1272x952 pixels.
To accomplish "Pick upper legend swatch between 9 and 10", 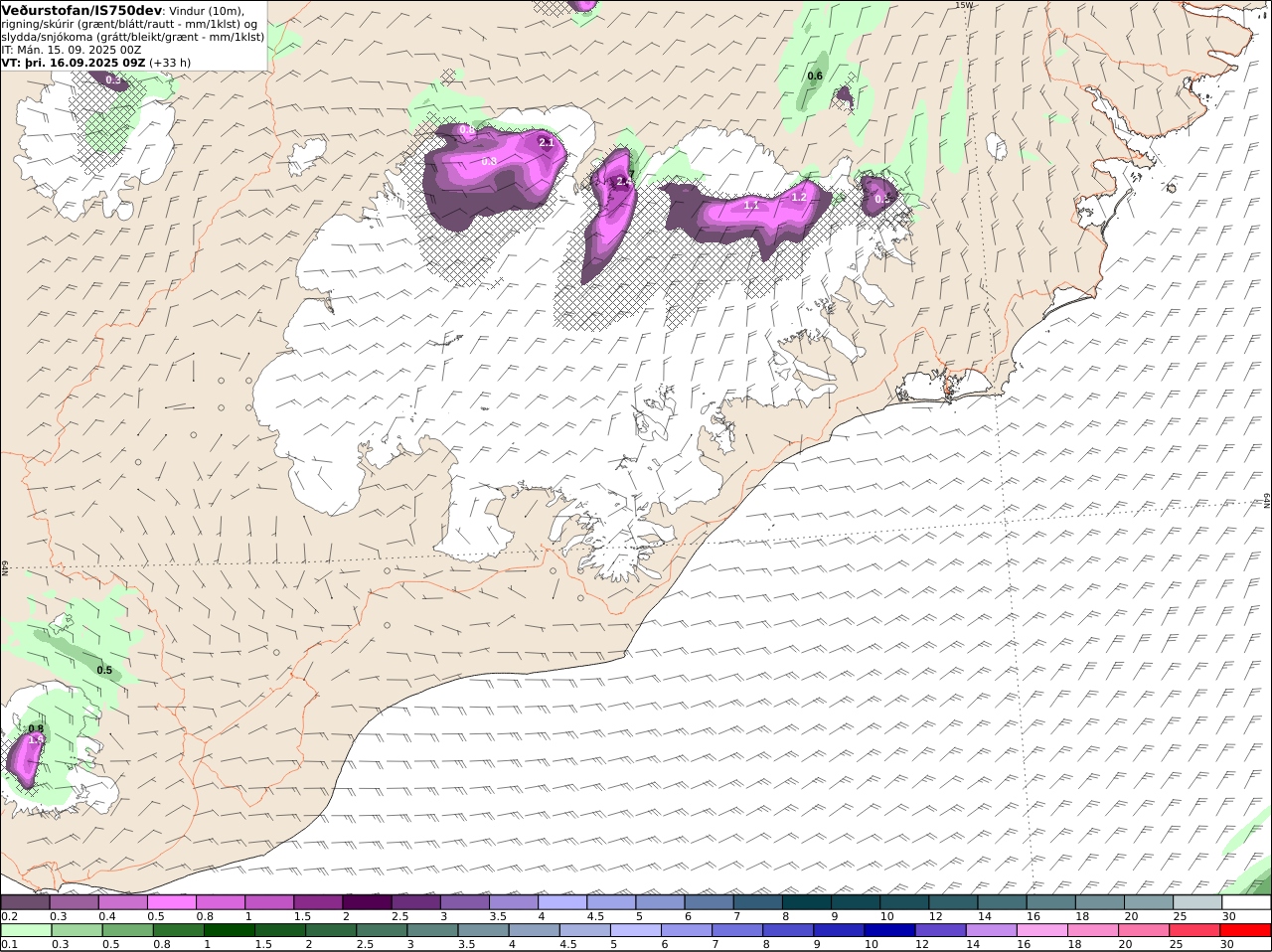I will coord(855,902).
